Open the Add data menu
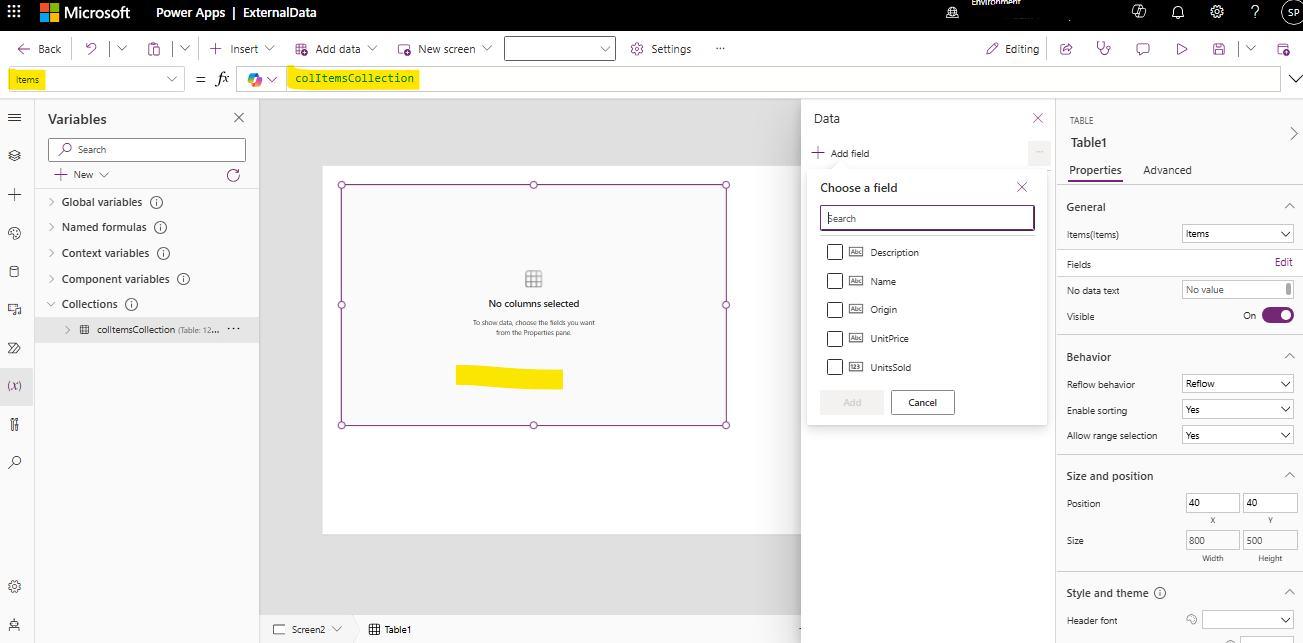The image size is (1303, 643). 336,49
